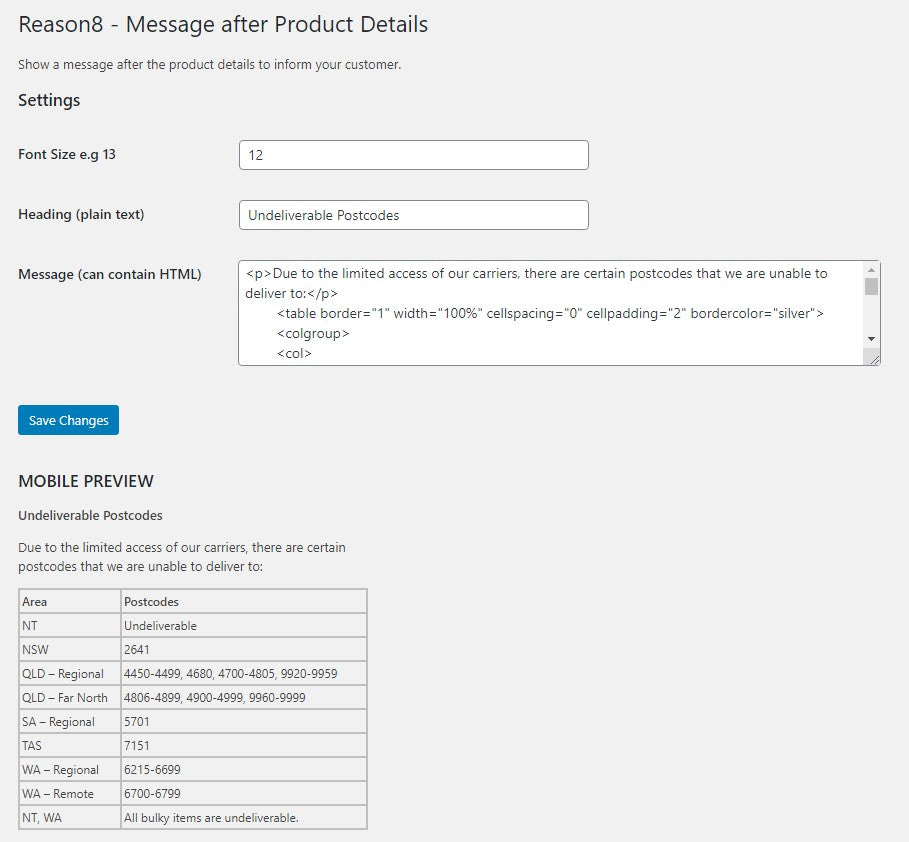Screen dimensions: 909x842
Task: Grab the Message textarea resize handle
Action: coord(874,359)
